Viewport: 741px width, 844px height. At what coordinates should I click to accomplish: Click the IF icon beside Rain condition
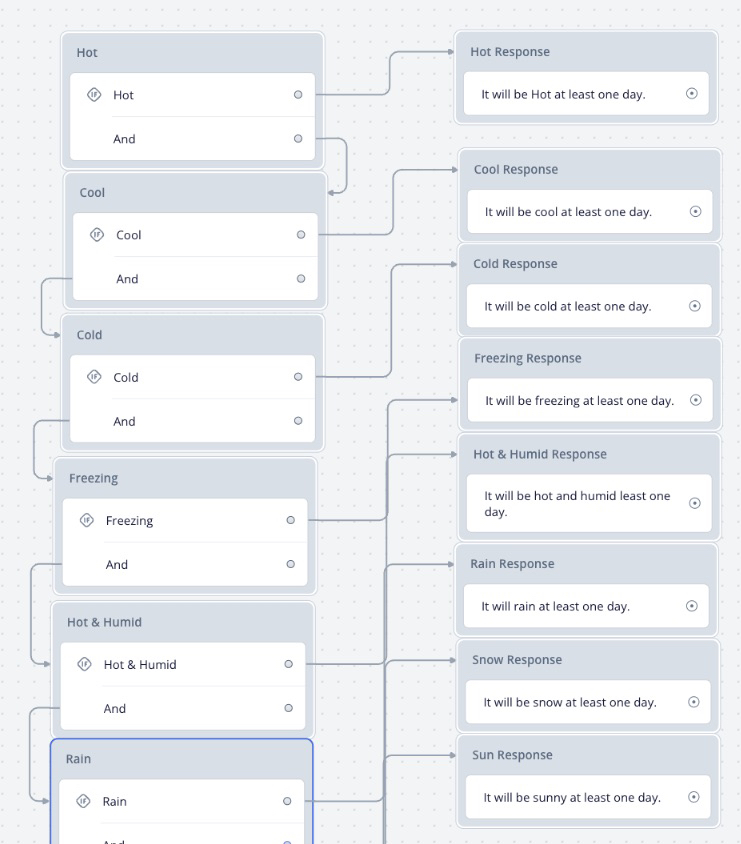coord(83,801)
